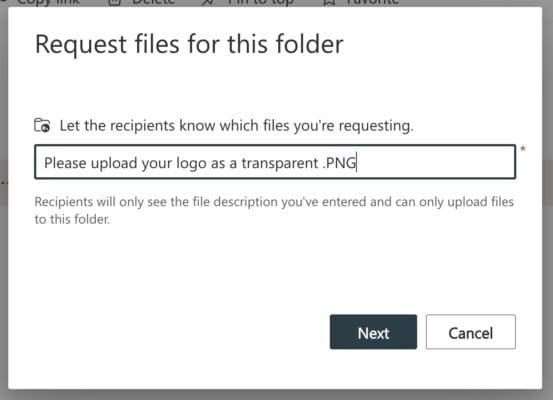Click the word "Please" in the description
Screen dimensions: 553x400
click(x=65, y=163)
